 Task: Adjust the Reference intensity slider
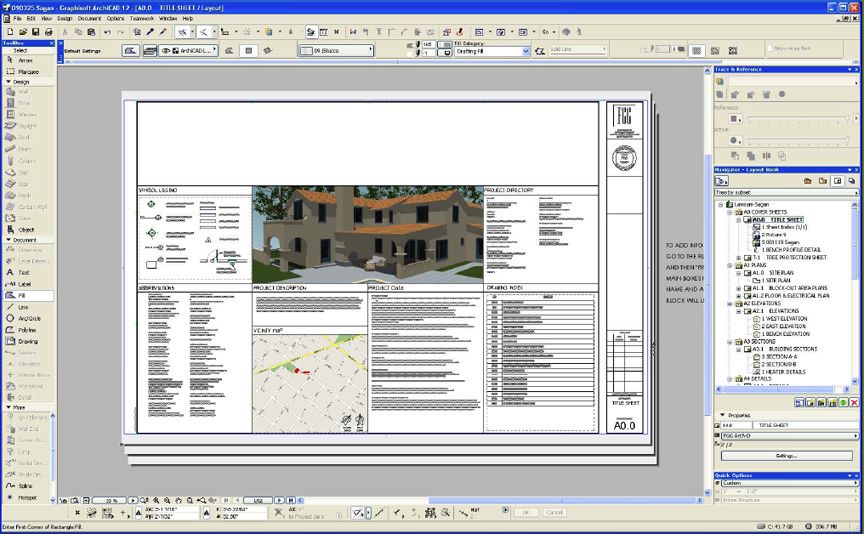tap(798, 118)
